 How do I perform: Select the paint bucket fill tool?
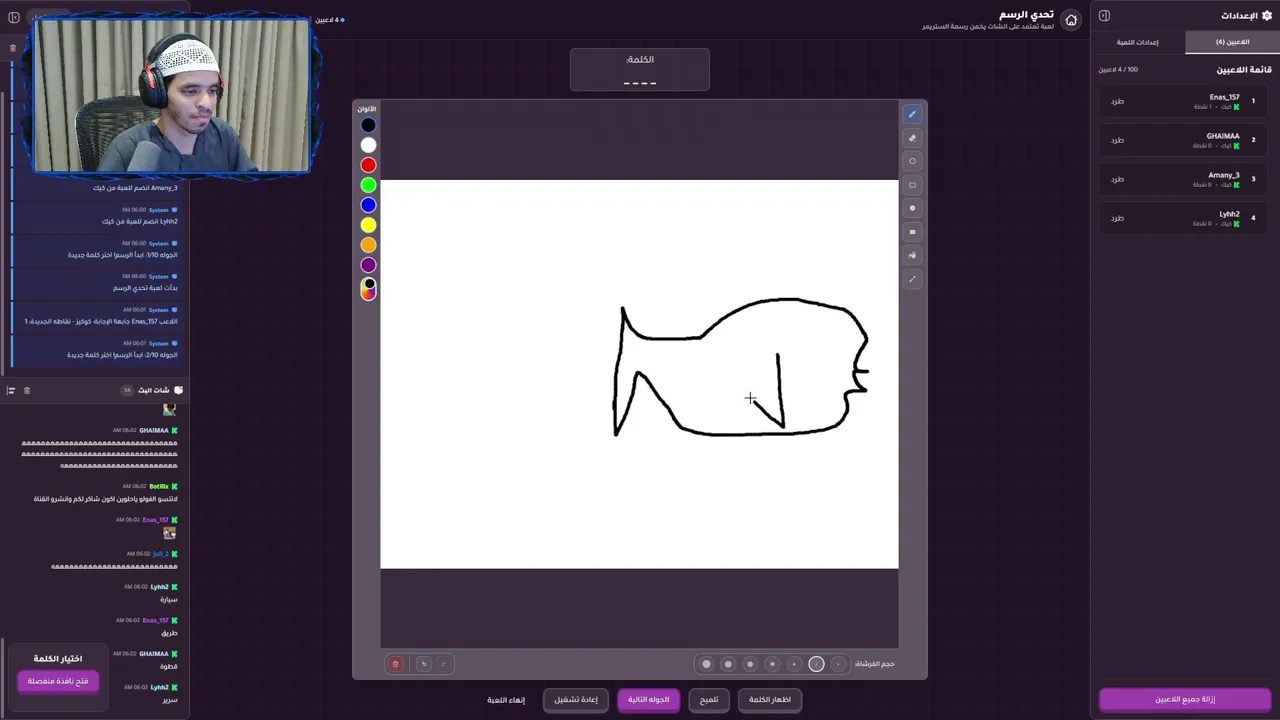pyautogui.click(x=912, y=255)
